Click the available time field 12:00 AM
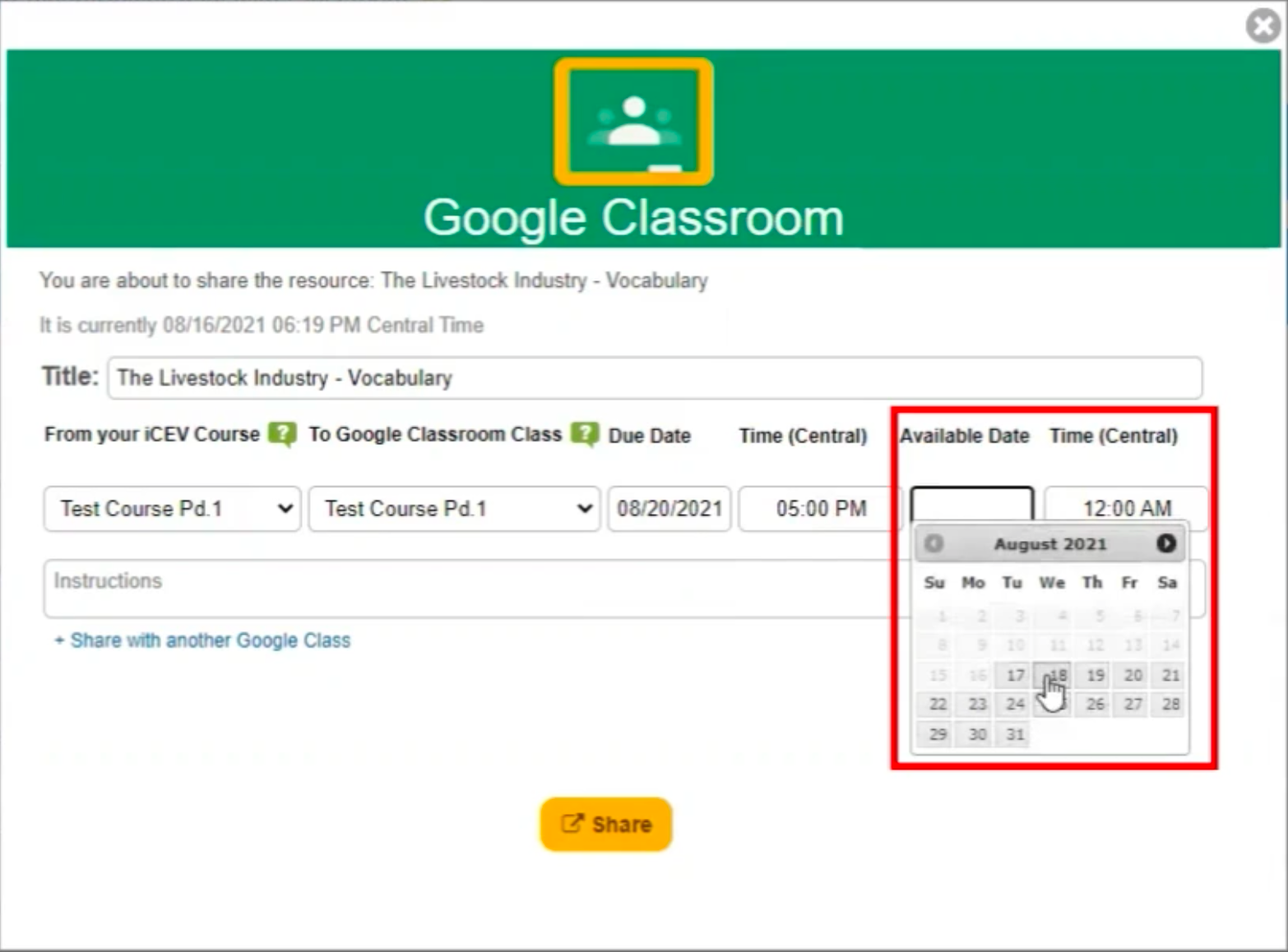The image size is (1288, 952). pyautogui.click(x=1127, y=509)
